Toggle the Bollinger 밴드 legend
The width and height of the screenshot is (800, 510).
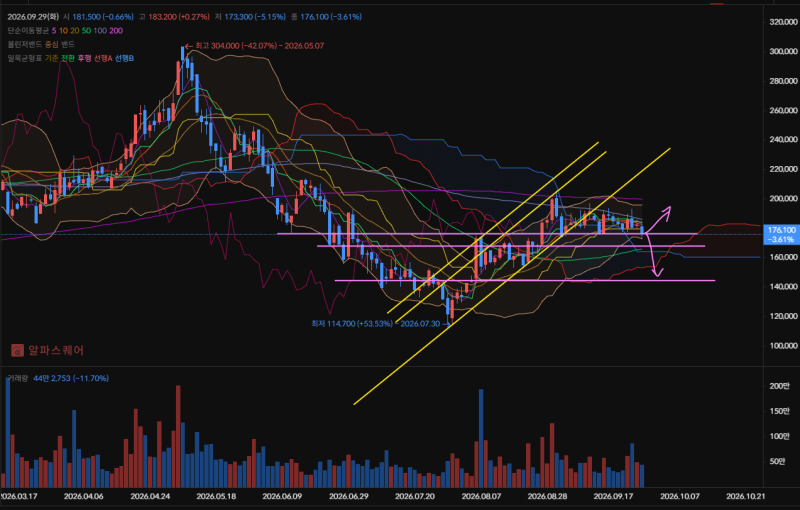pyautogui.click(x=68, y=44)
